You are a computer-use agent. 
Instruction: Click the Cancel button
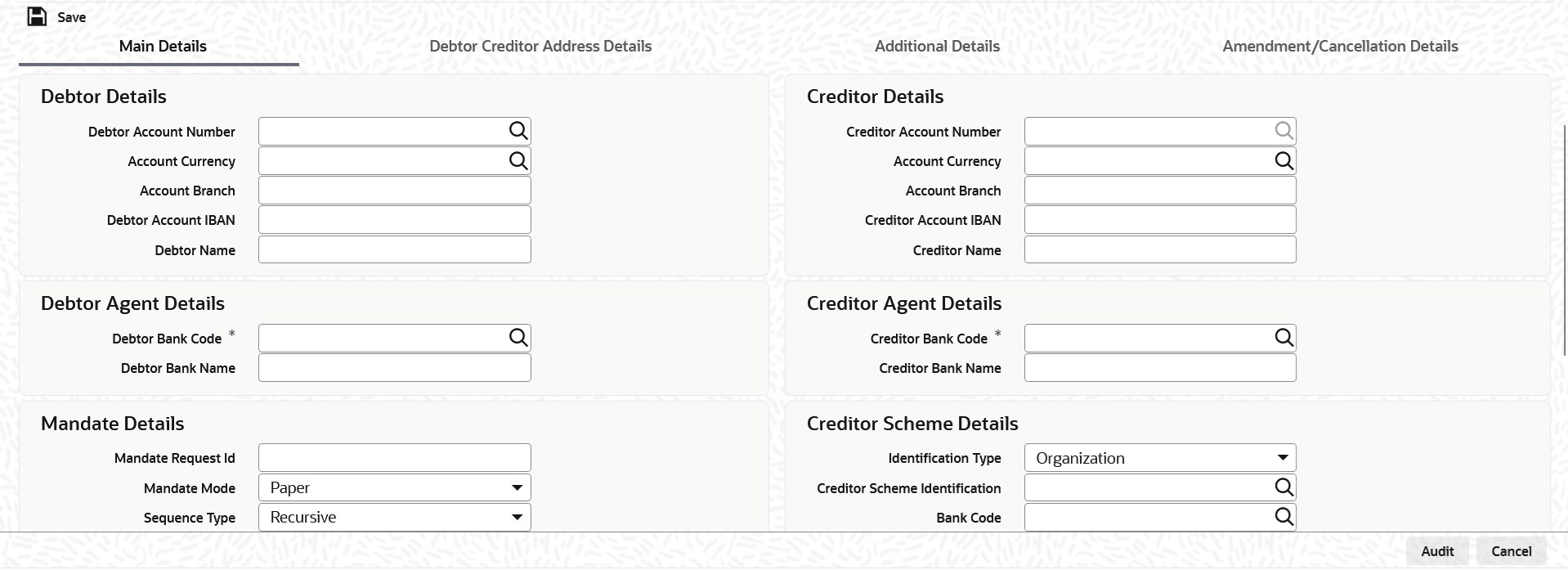pyautogui.click(x=1511, y=551)
